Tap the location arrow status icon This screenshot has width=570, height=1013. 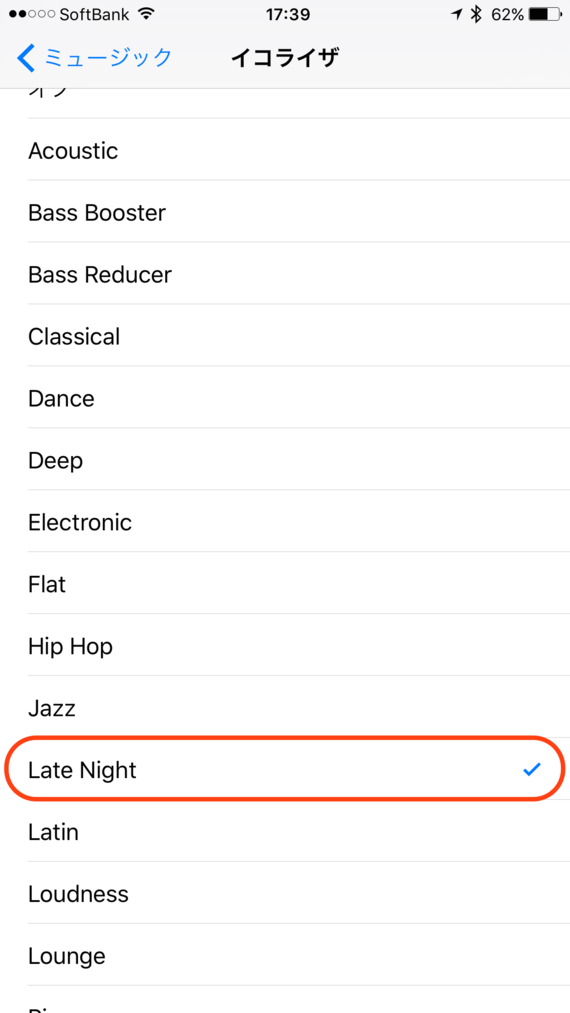point(457,14)
